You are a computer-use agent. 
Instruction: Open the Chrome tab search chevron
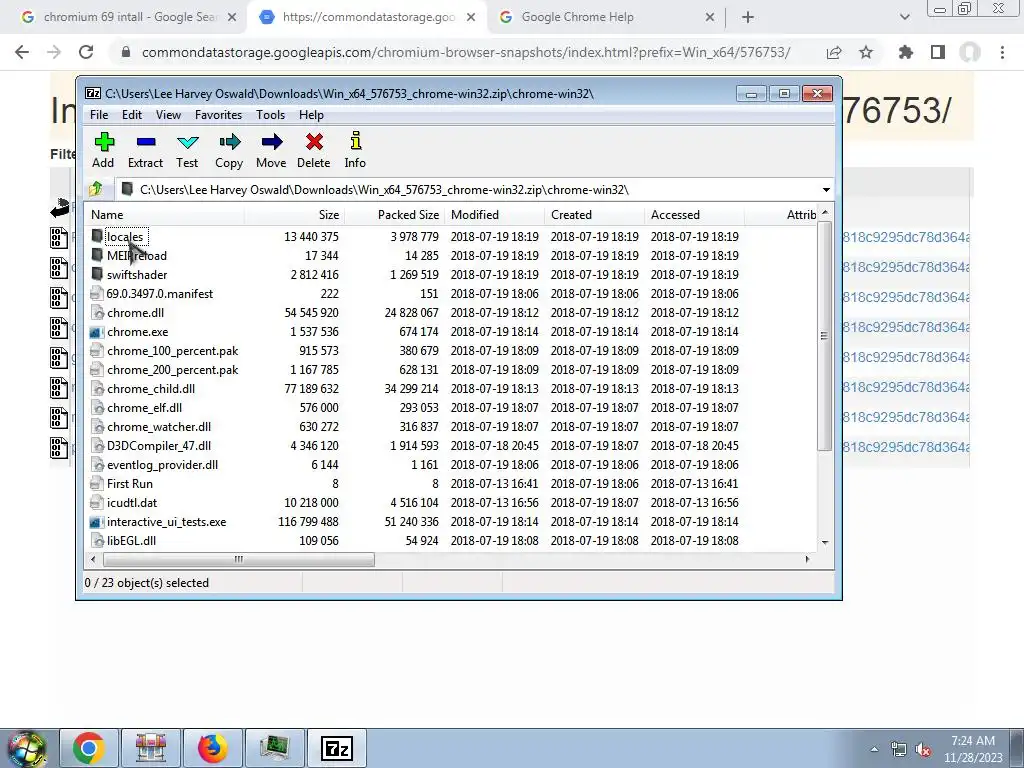click(904, 17)
